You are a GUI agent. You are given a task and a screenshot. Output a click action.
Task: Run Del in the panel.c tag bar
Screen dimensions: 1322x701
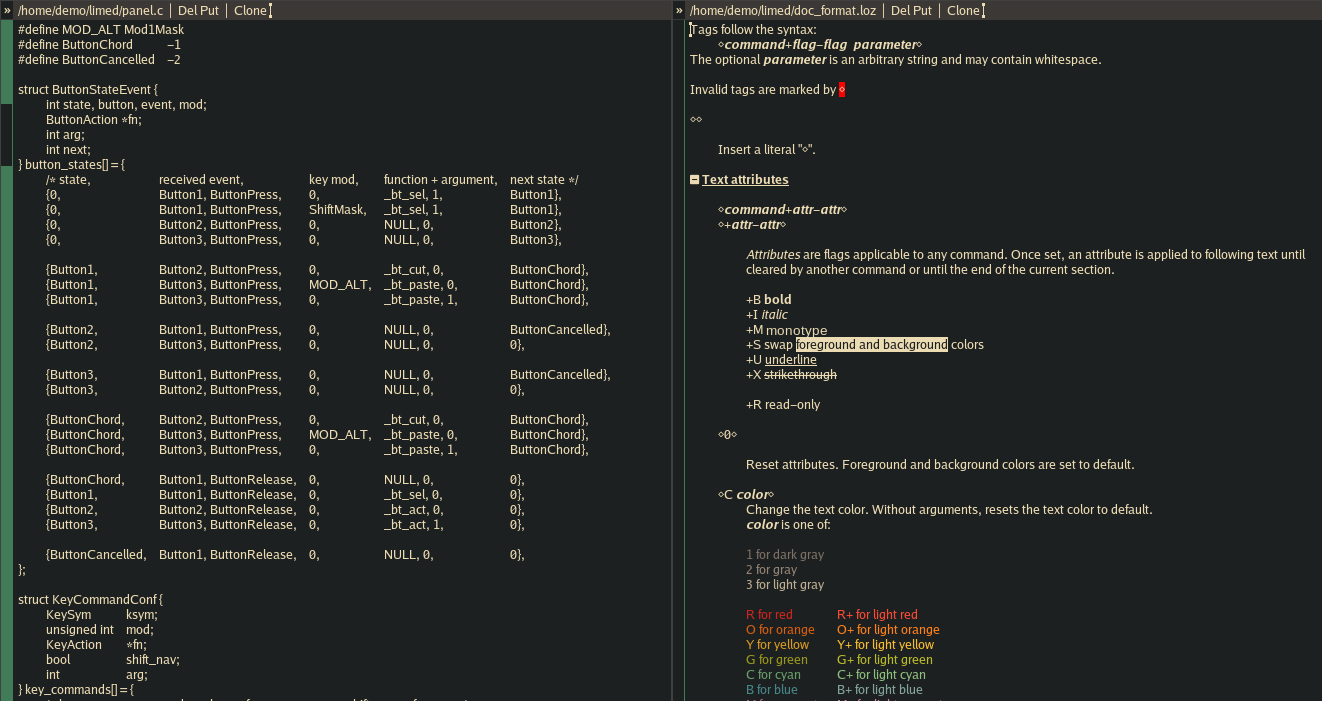[188, 10]
